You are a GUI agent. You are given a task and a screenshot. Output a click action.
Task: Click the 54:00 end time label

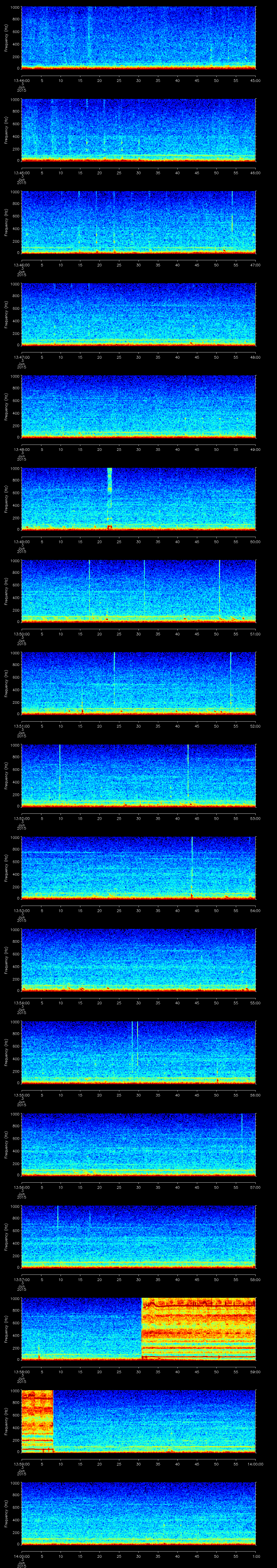coord(256,910)
